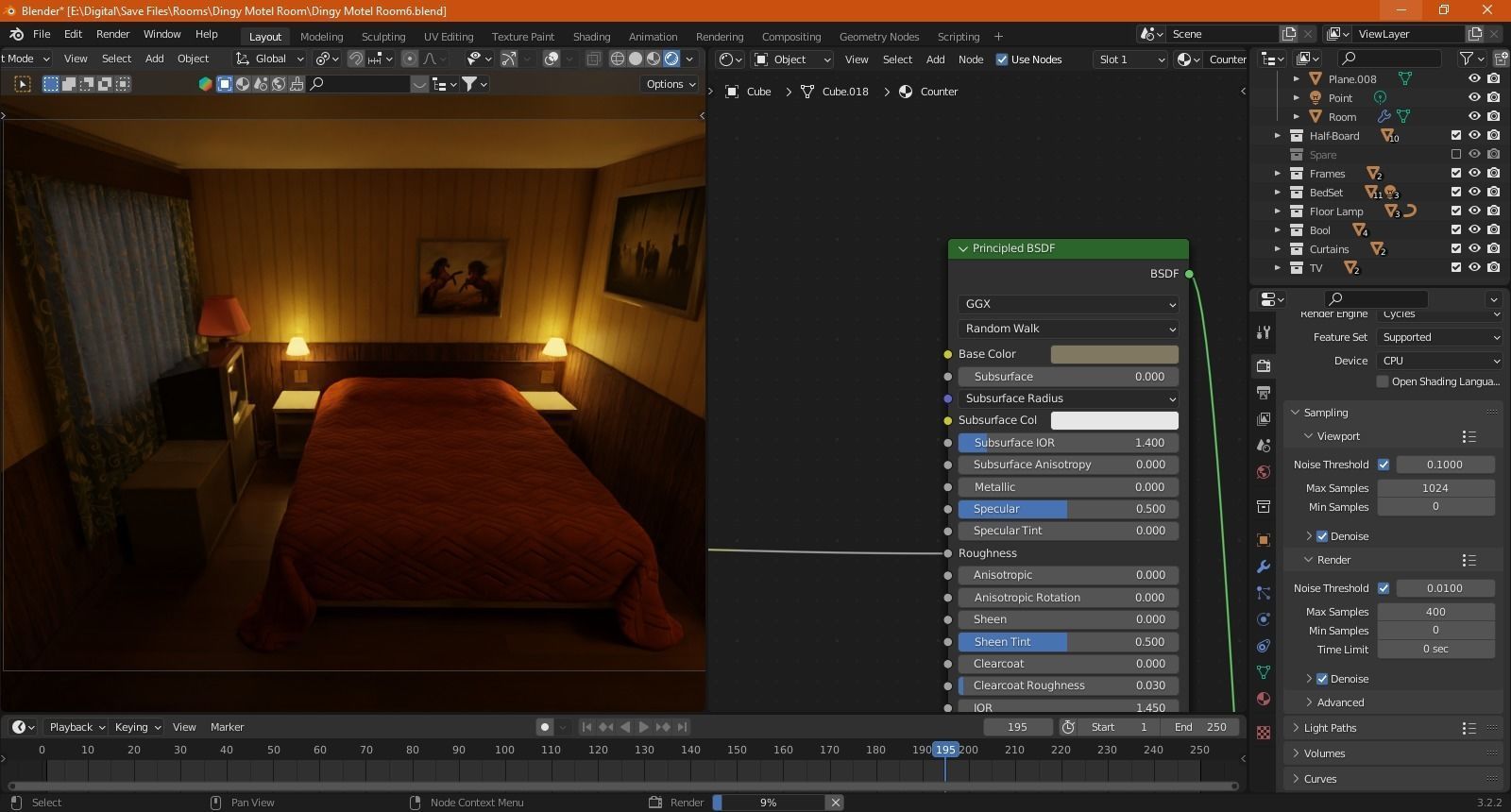This screenshot has height=812, width=1511.
Task: Expand the Floor Lamp collection
Action: pyautogui.click(x=1278, y=211)
